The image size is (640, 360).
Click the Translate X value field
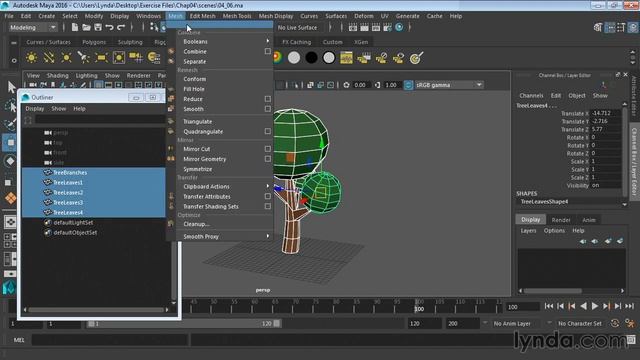pos(605,113)
